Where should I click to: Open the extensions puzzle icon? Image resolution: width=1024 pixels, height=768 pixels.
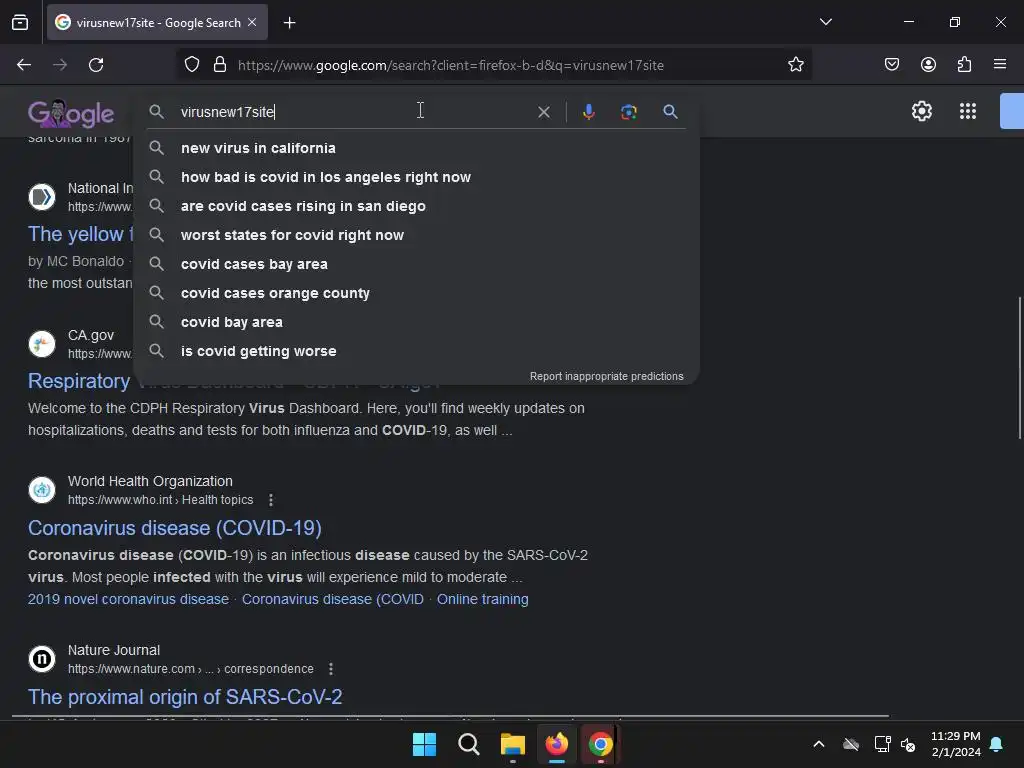coord(964,65)
